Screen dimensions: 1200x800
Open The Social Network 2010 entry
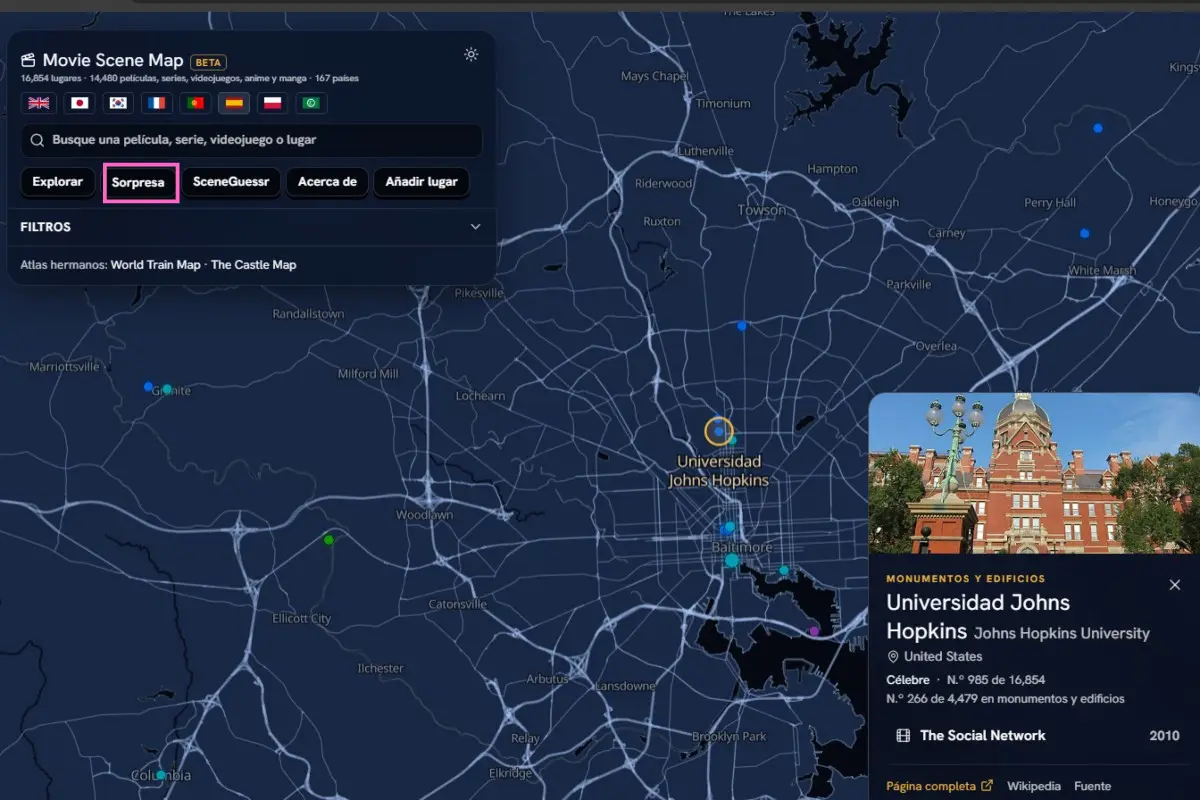pyautogui.click(x=1034, y=735)
